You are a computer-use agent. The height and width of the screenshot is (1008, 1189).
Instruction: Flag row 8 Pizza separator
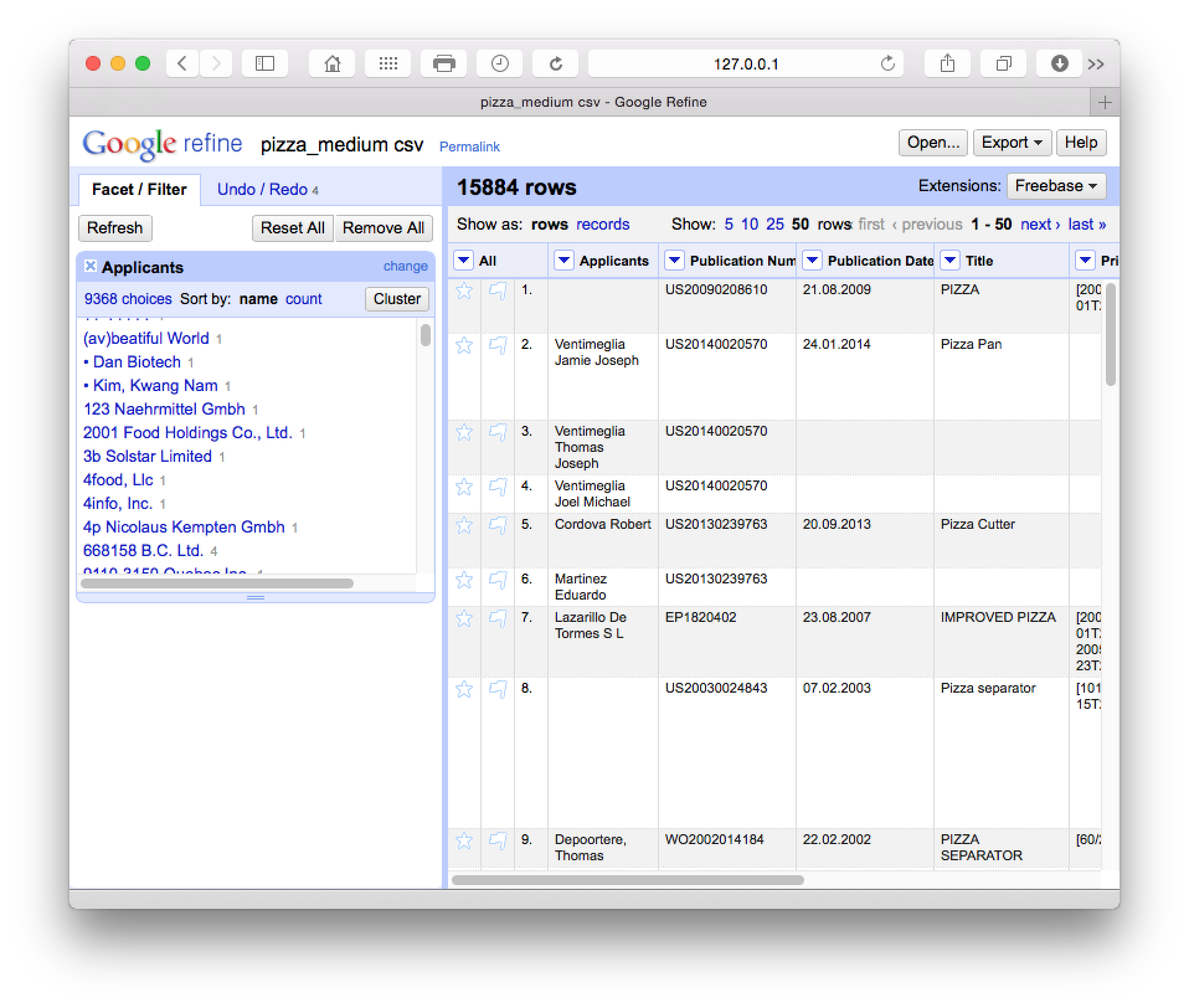point(498,689)
